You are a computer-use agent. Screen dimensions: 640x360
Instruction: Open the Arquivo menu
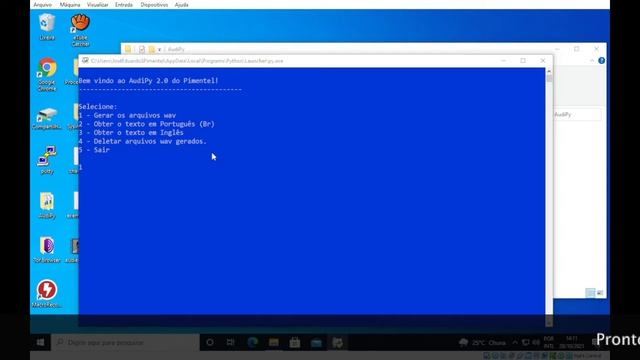42,5
